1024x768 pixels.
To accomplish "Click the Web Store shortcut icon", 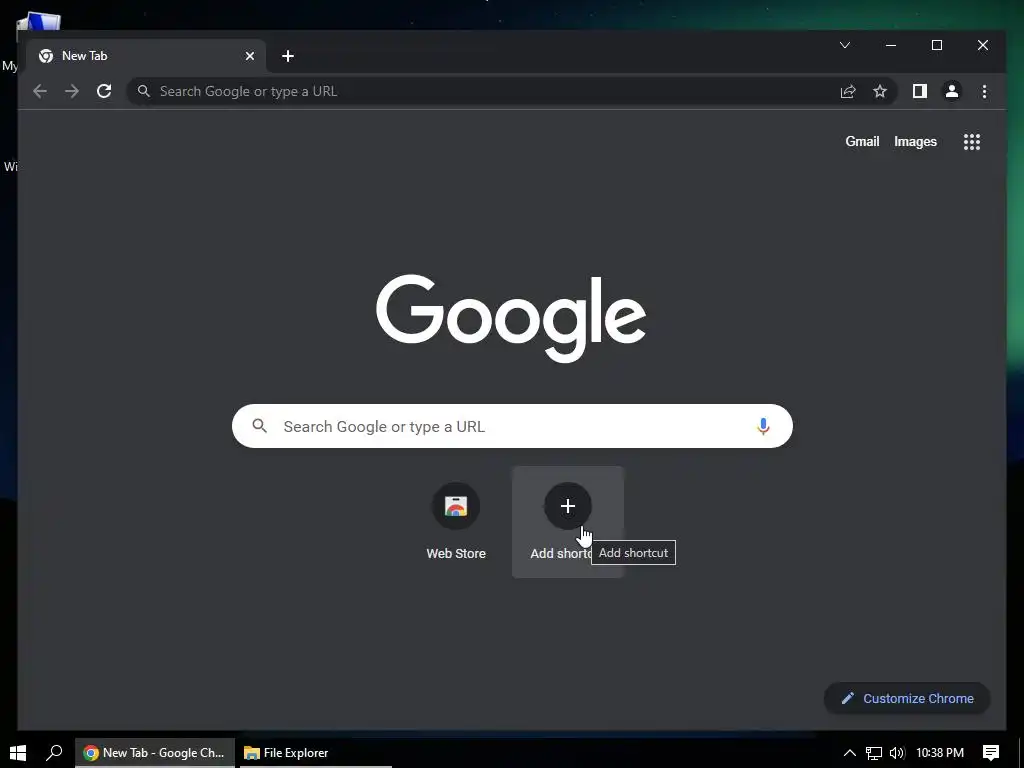I will tap(456, 506).
